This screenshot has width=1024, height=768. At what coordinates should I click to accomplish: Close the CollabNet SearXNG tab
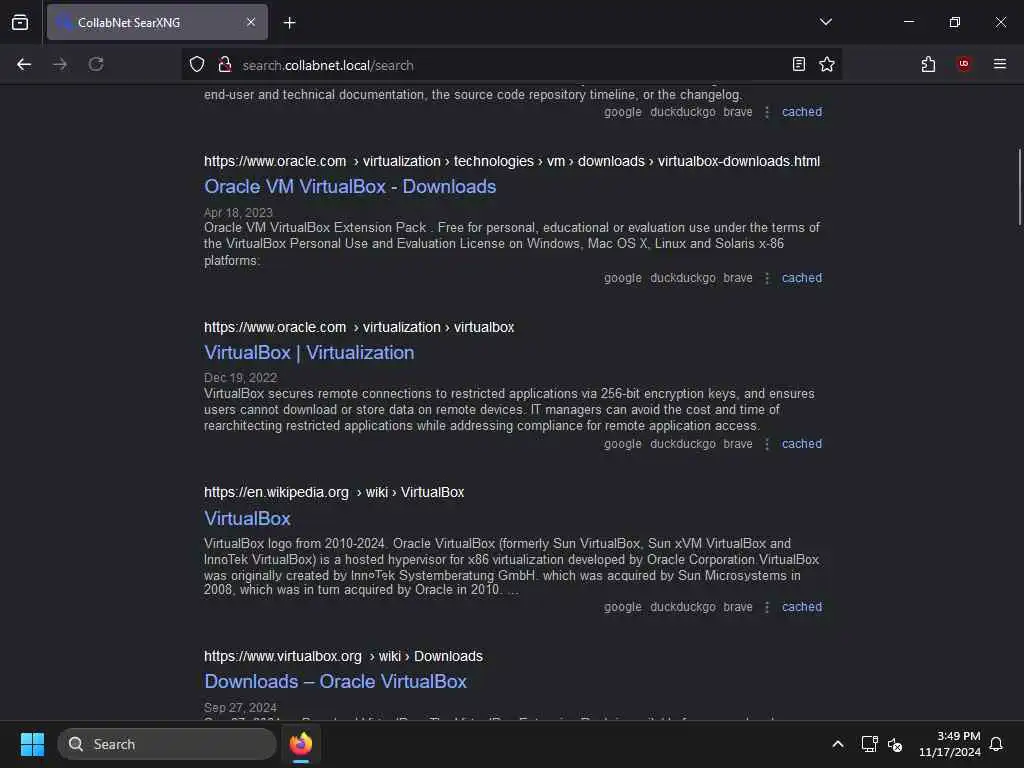click(251, 22)
